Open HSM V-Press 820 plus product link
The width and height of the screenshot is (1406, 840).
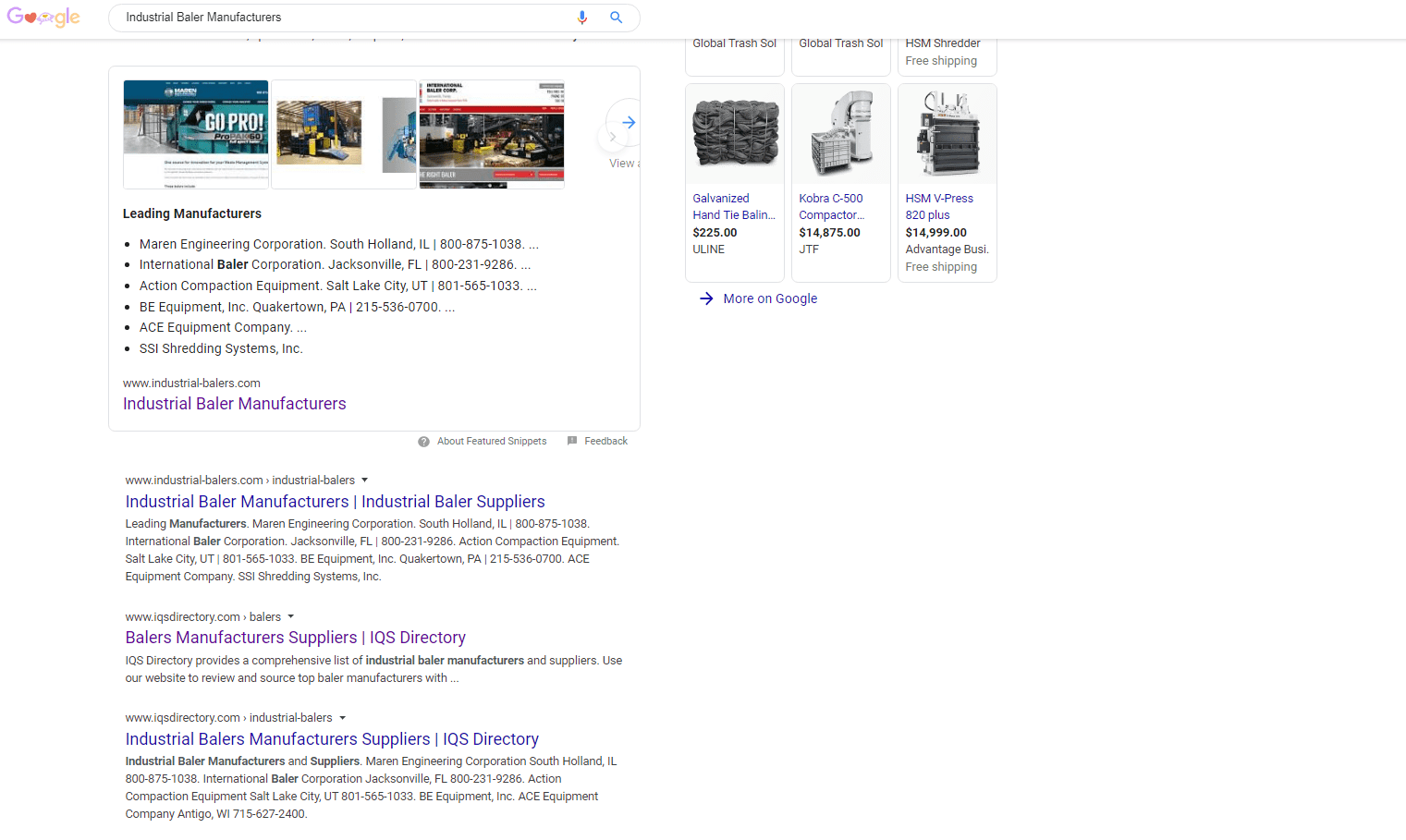coord(939,206)
